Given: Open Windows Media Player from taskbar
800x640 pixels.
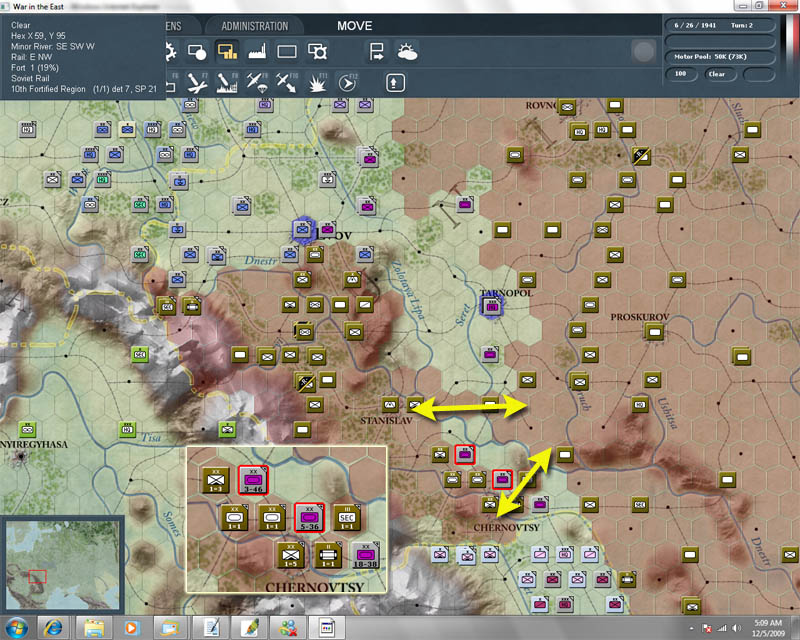Looking at the screenshot, I should [x=131, y=628].
